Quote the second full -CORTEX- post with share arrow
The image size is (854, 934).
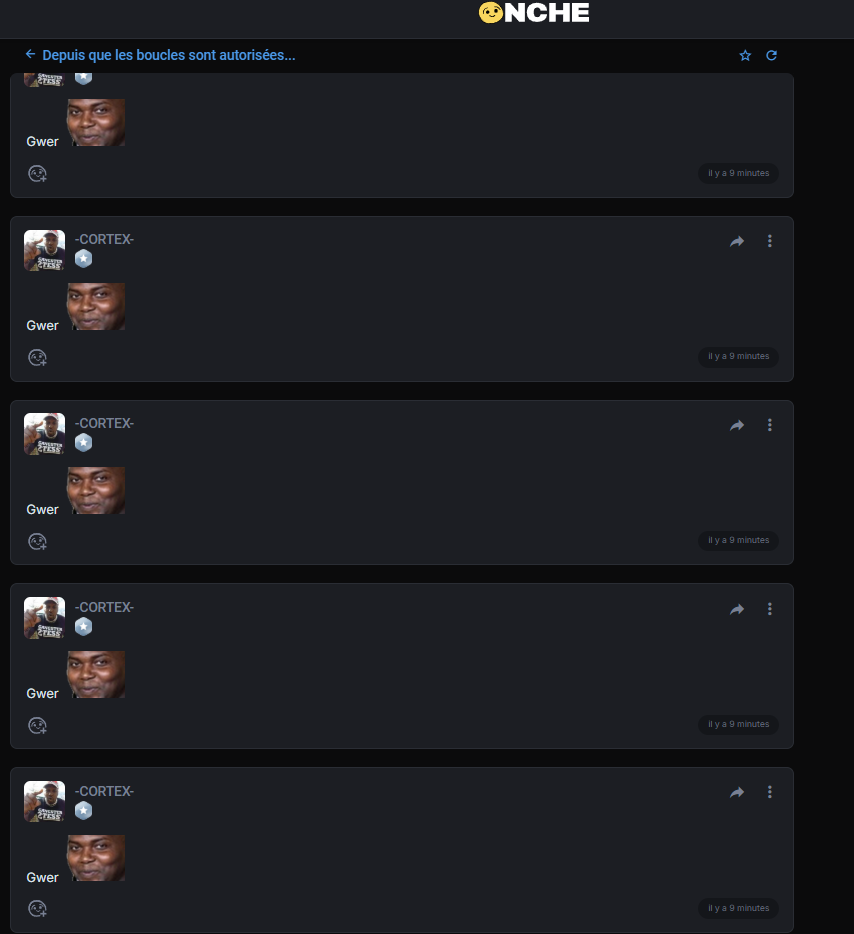click(737, 425)
